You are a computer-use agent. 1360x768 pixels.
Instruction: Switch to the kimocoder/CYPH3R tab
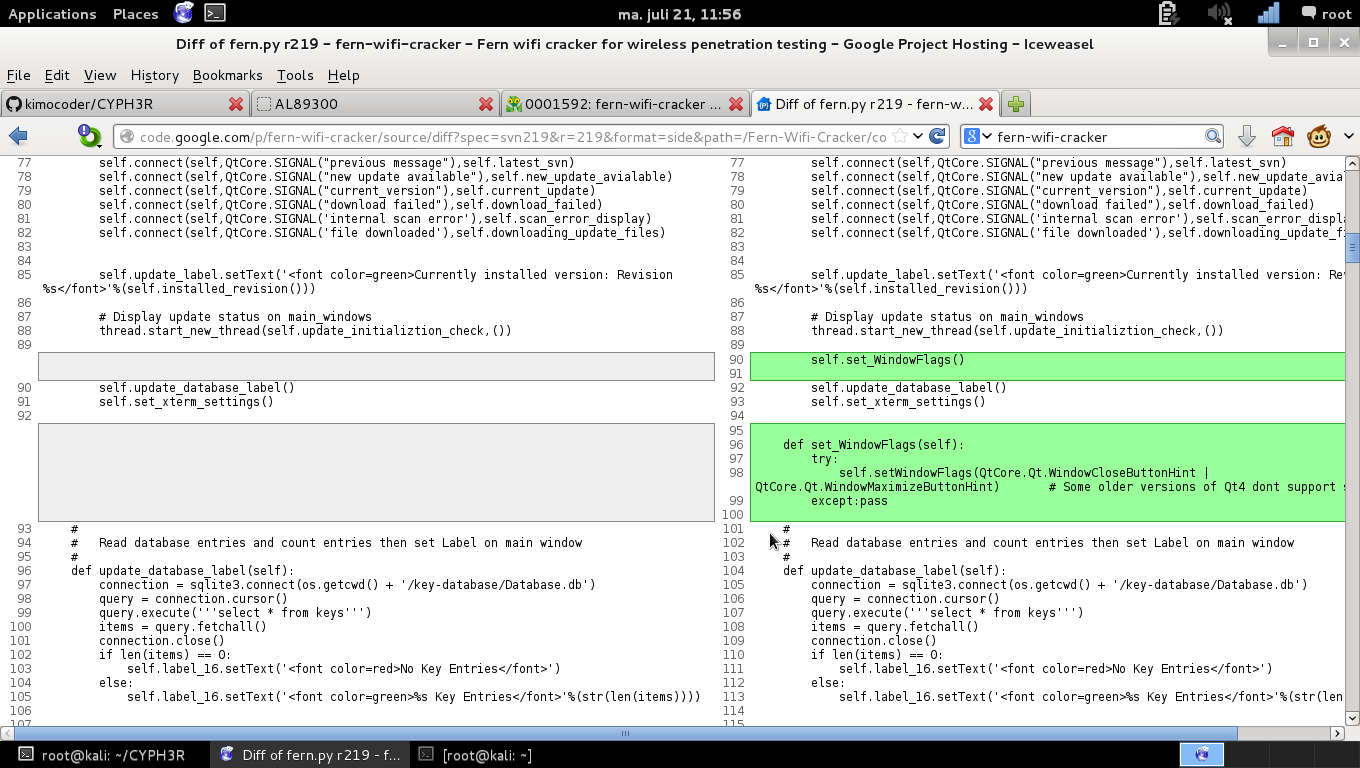[x=115, y=104]
